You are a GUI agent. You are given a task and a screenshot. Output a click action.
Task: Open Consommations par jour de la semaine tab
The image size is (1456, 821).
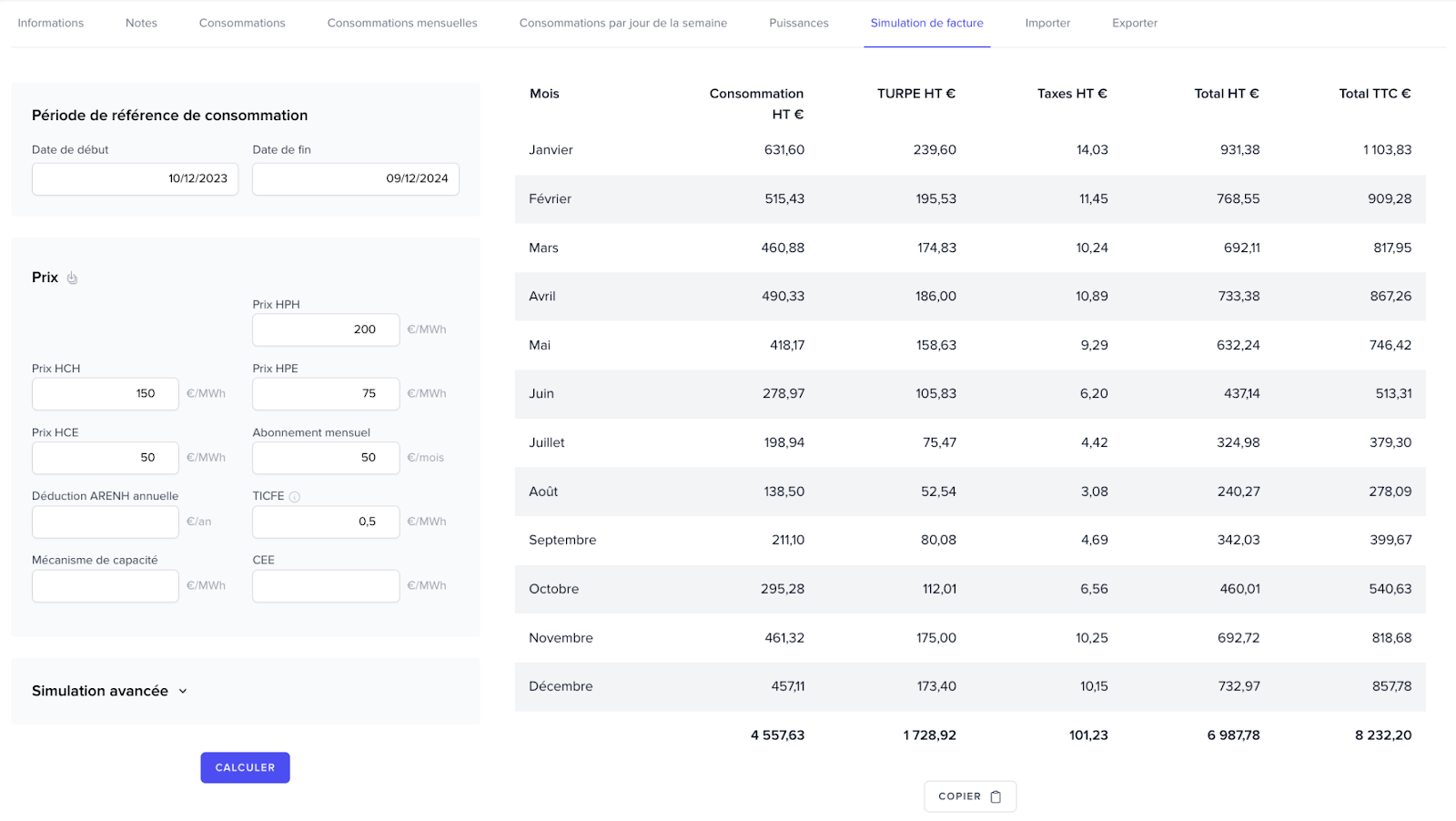point(623,23)
